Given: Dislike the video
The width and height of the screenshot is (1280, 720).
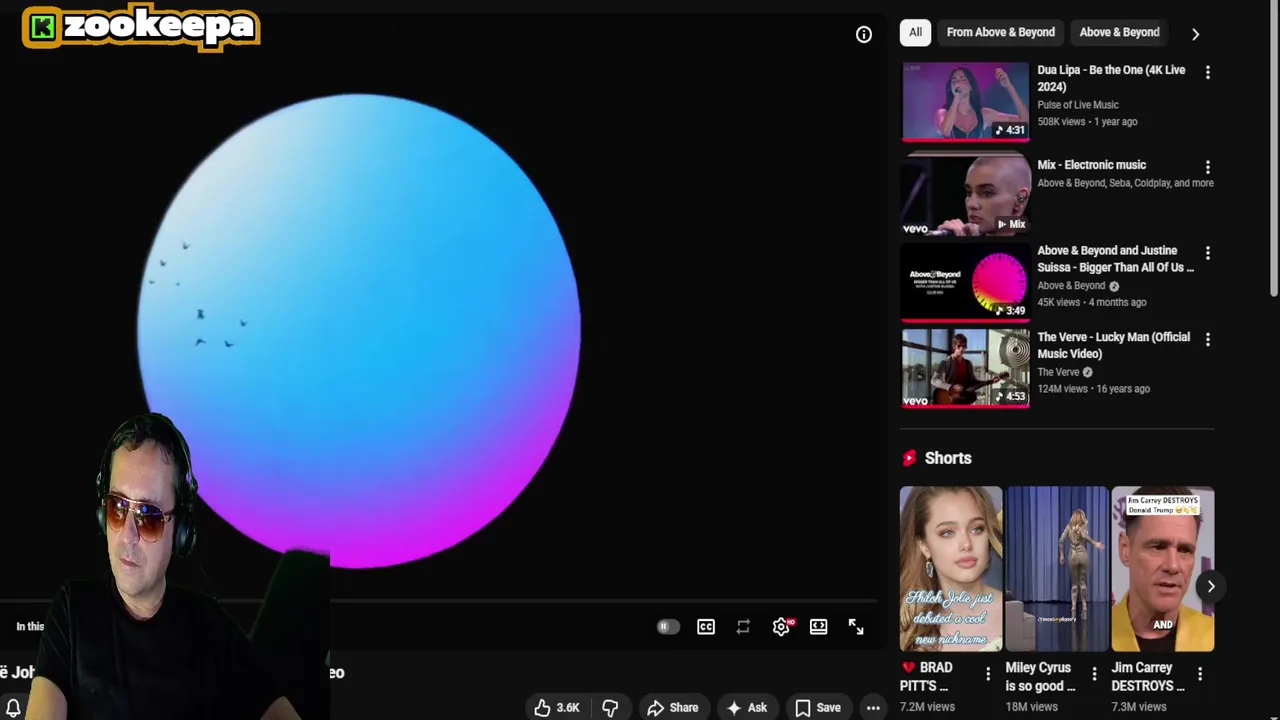Looking at the screenshot, I should click(x=610, y=707).
